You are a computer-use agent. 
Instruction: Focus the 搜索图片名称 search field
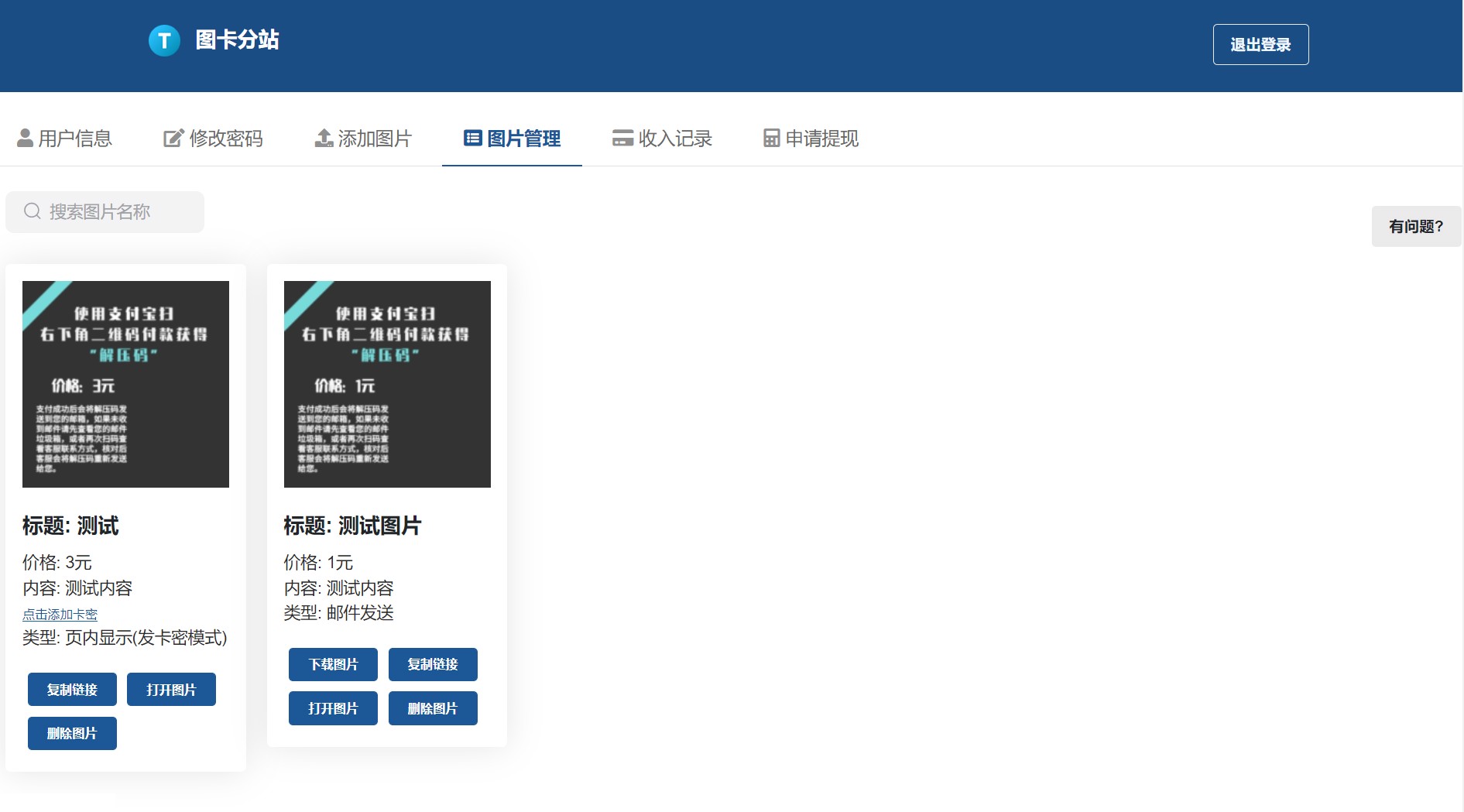tap(116, 212)
